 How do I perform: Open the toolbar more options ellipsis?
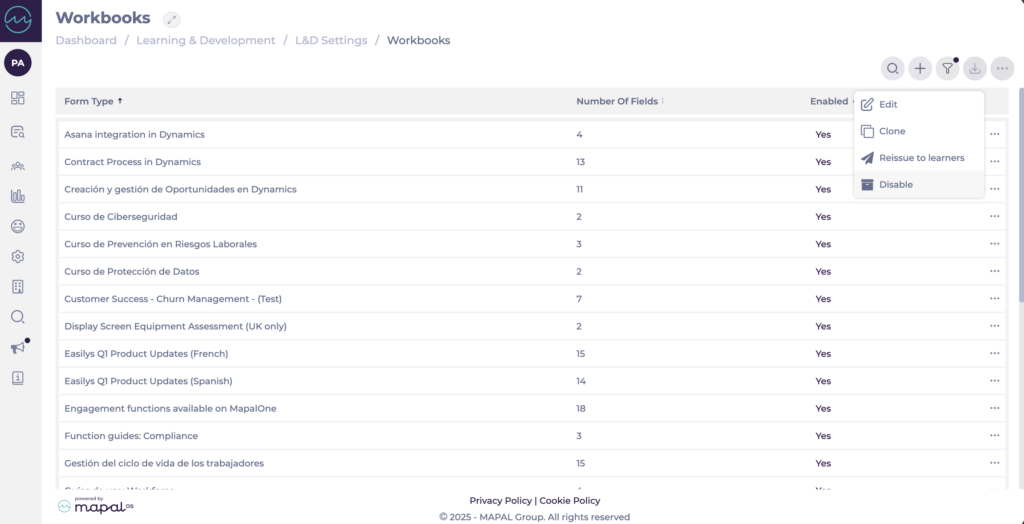(x=1002, y=68)
